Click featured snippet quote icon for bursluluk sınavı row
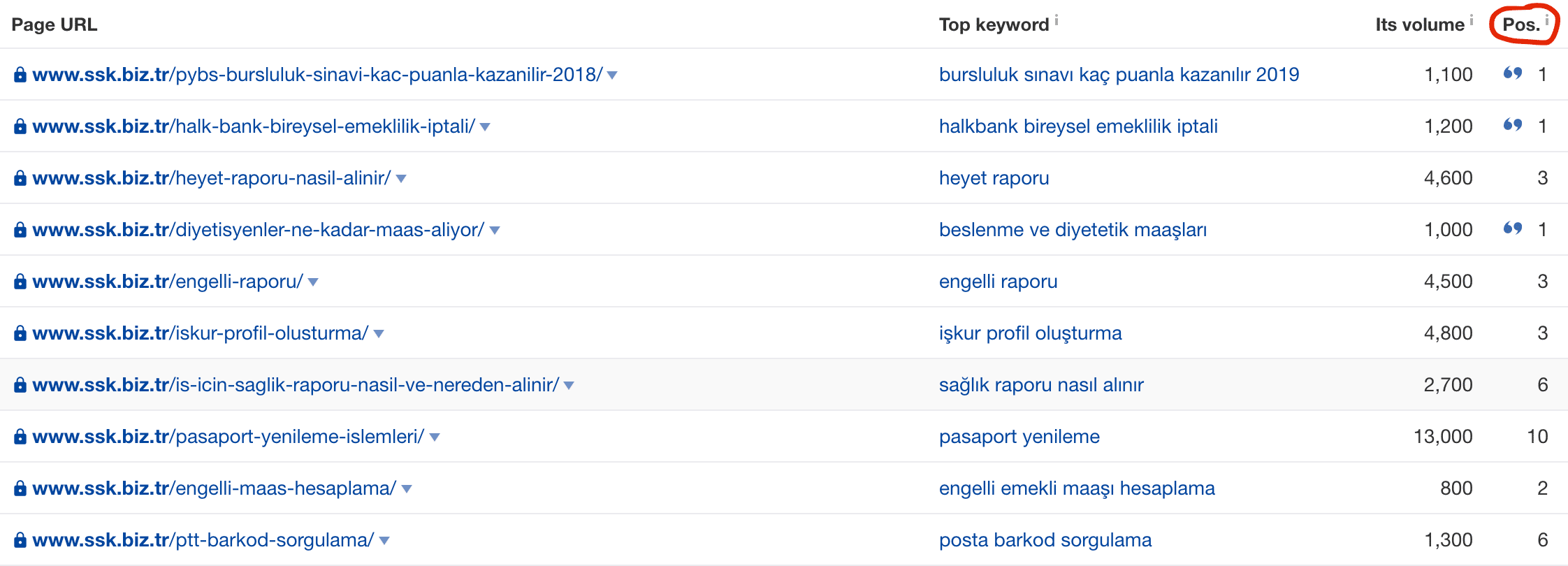Screen dimensions: 1568x566 coord(1513,73)
